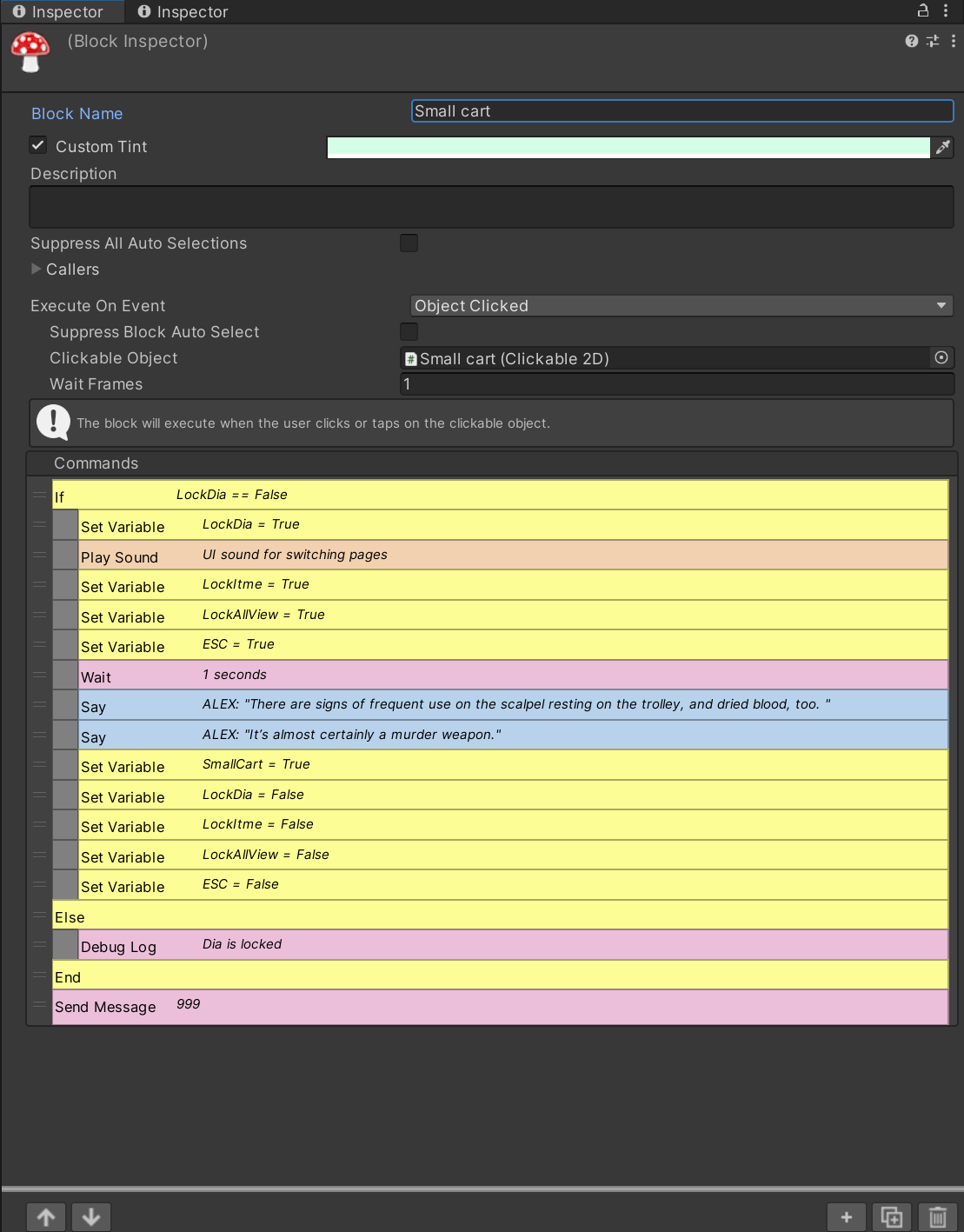This screenshot has width=964, height=1232.
Task: Select Set Variable LockItme = False command
Action: 513,825
